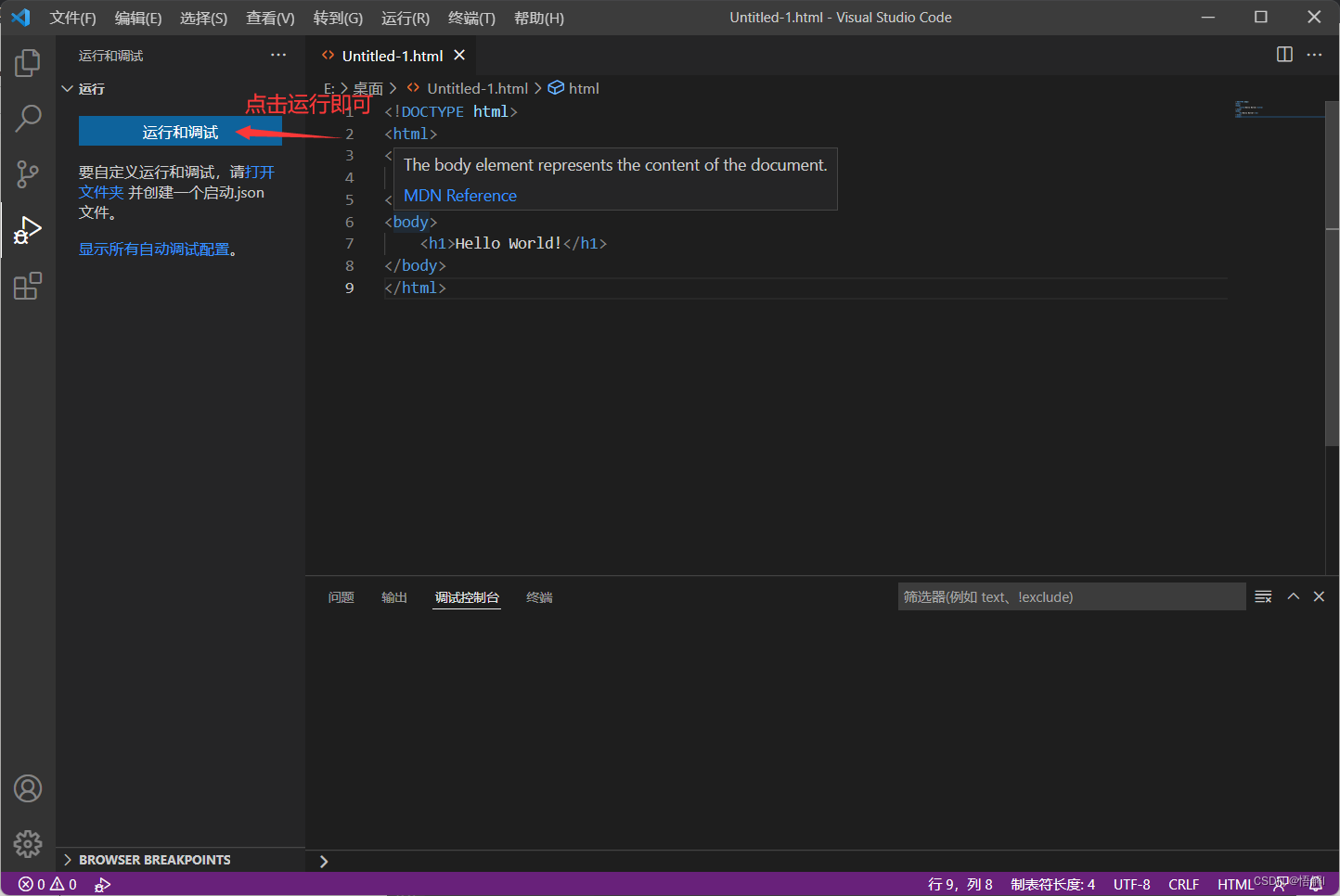Click the Hello World! heading code line
The image size is (1340, 896).
tap(513, 243)
